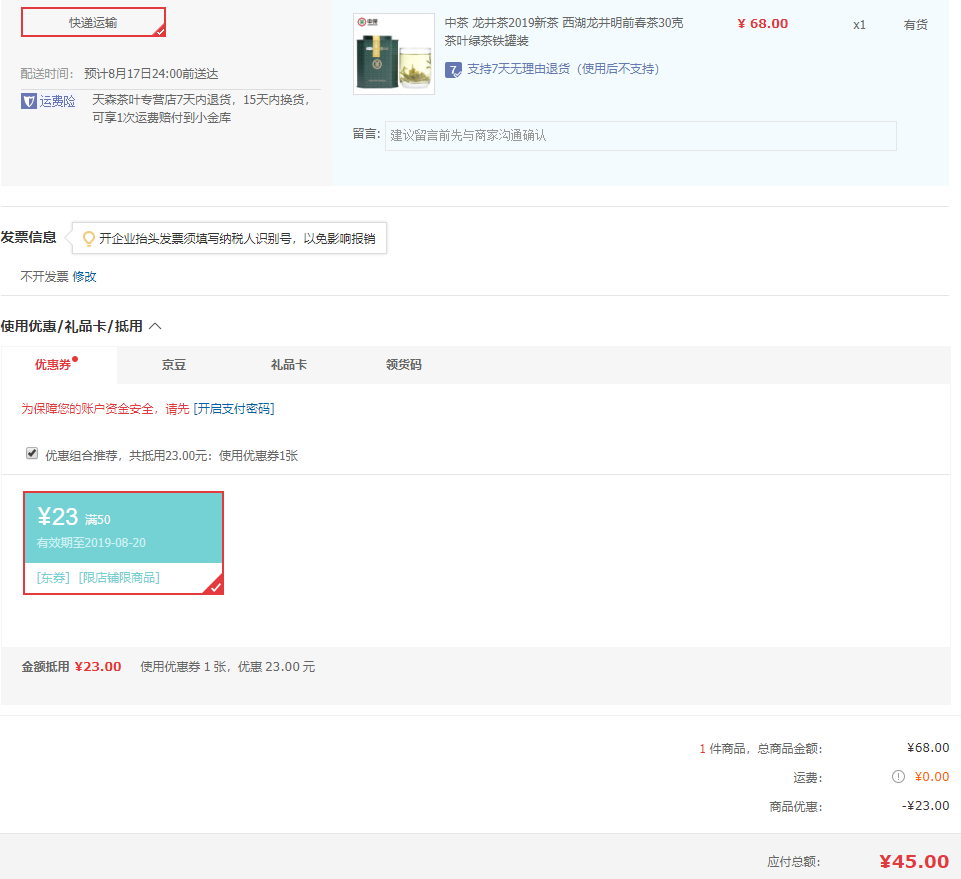Click the 运费 ¥0.00 value
The height and width of the screenshot is (879, 961).
click(x=932, y=777)
